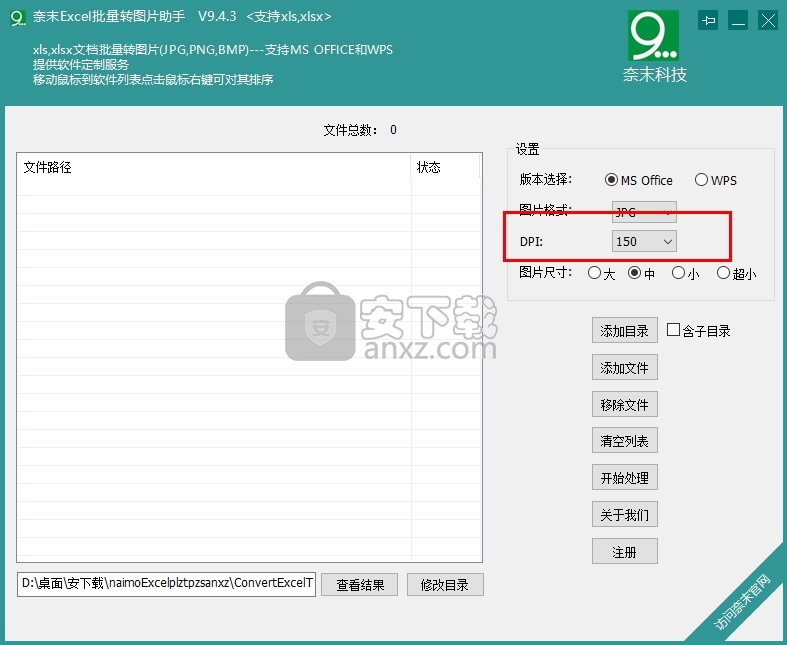Image resolution: width=787 pixels, height=645 pixels.
Task: Click the 版本选择 label
Action: point(546,179)
